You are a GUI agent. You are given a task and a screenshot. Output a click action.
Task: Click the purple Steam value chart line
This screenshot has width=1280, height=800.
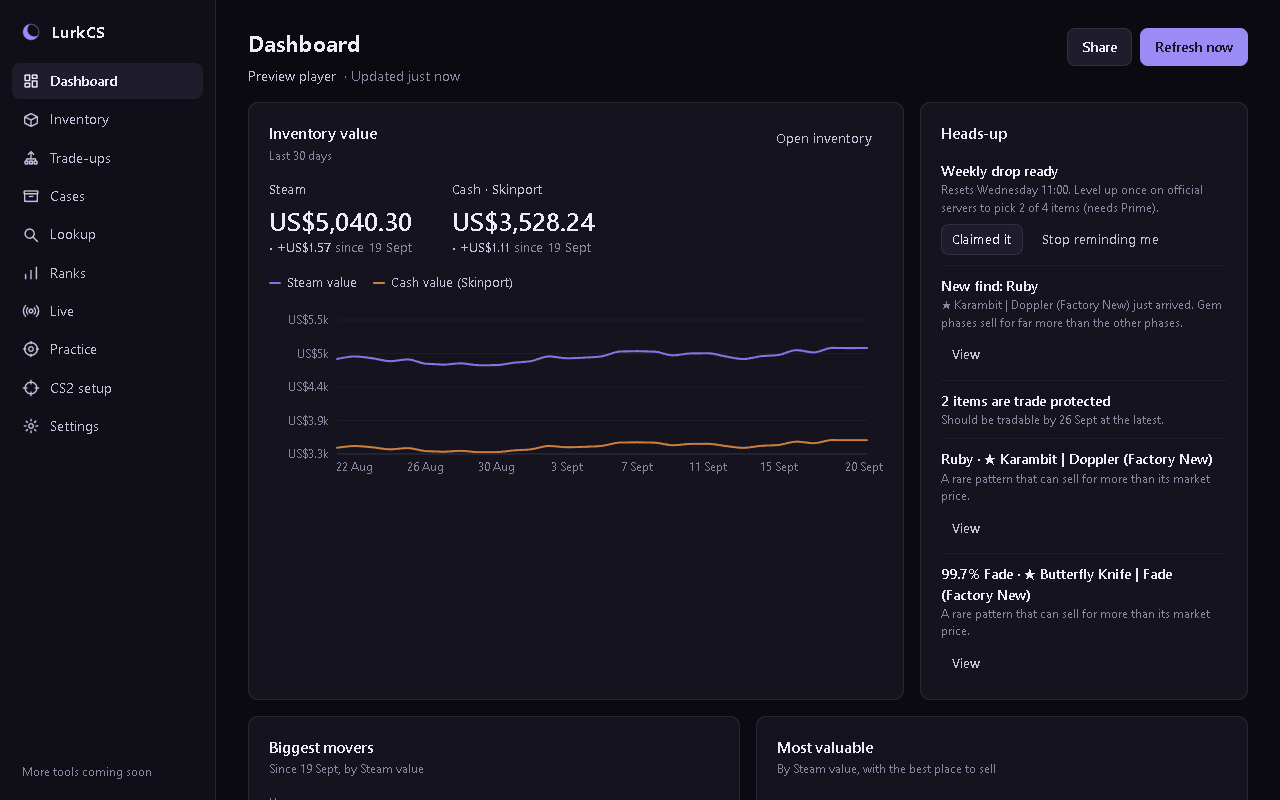(x=602, y=355)
